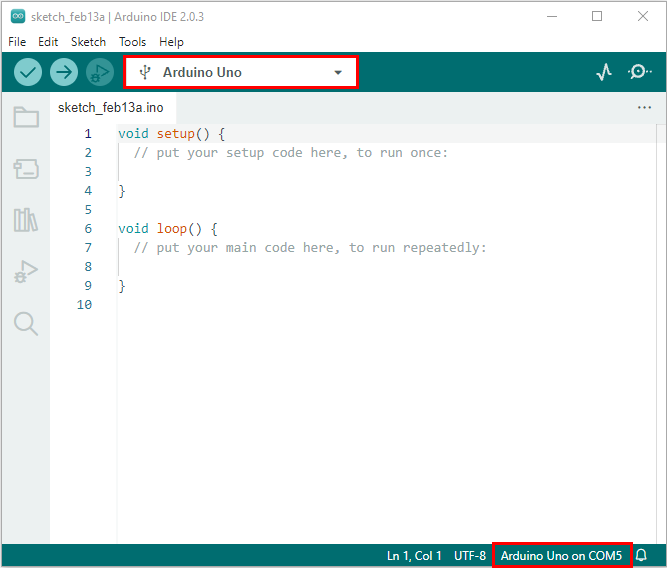
Task: Click the Verify checkmark button
Action: (28, 72)
